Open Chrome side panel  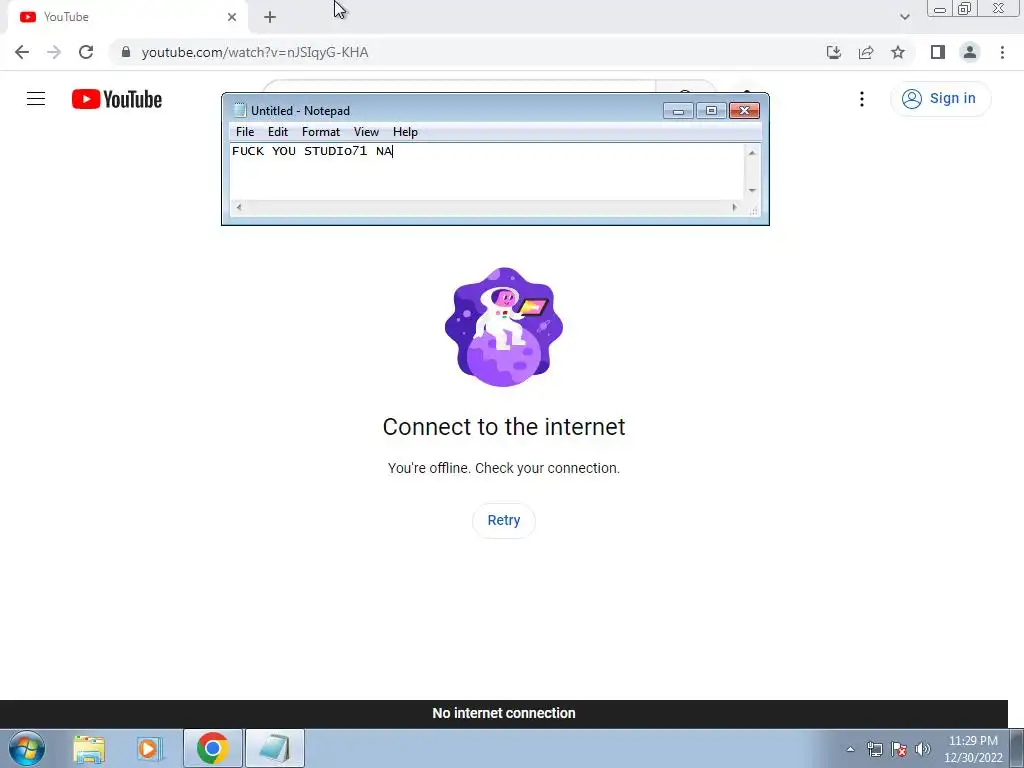coord(938,52)
